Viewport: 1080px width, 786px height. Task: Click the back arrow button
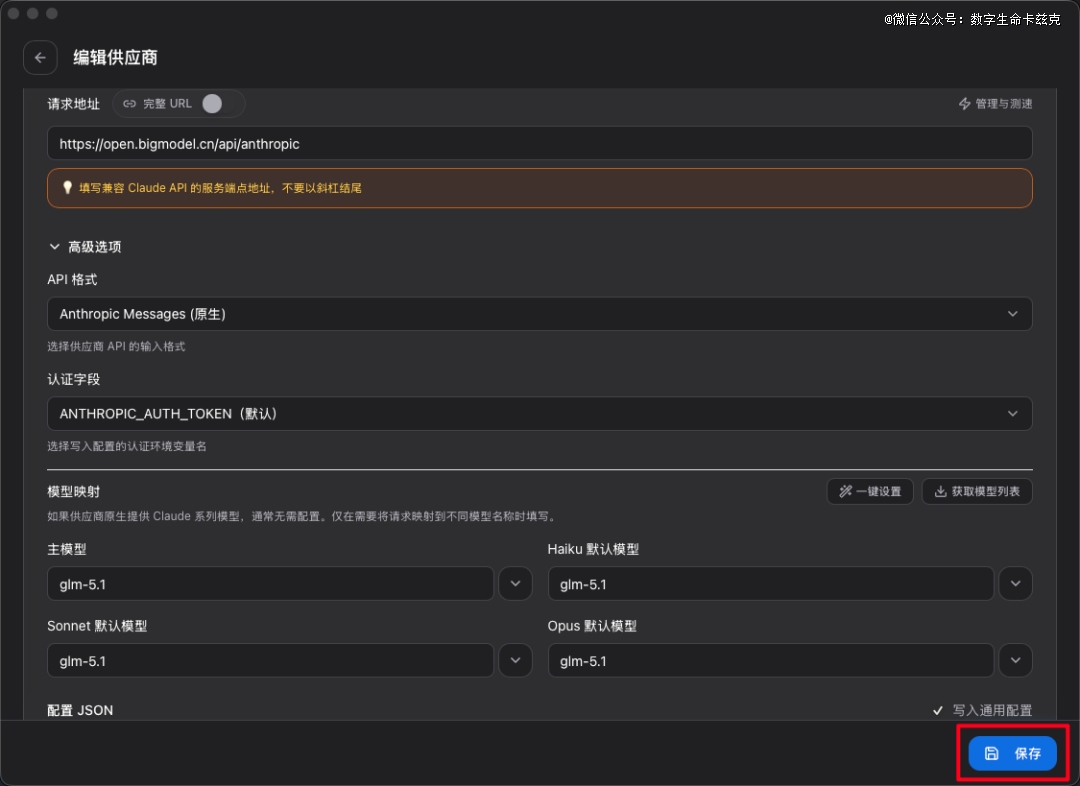pyautogui.click(x=40, y=58)
